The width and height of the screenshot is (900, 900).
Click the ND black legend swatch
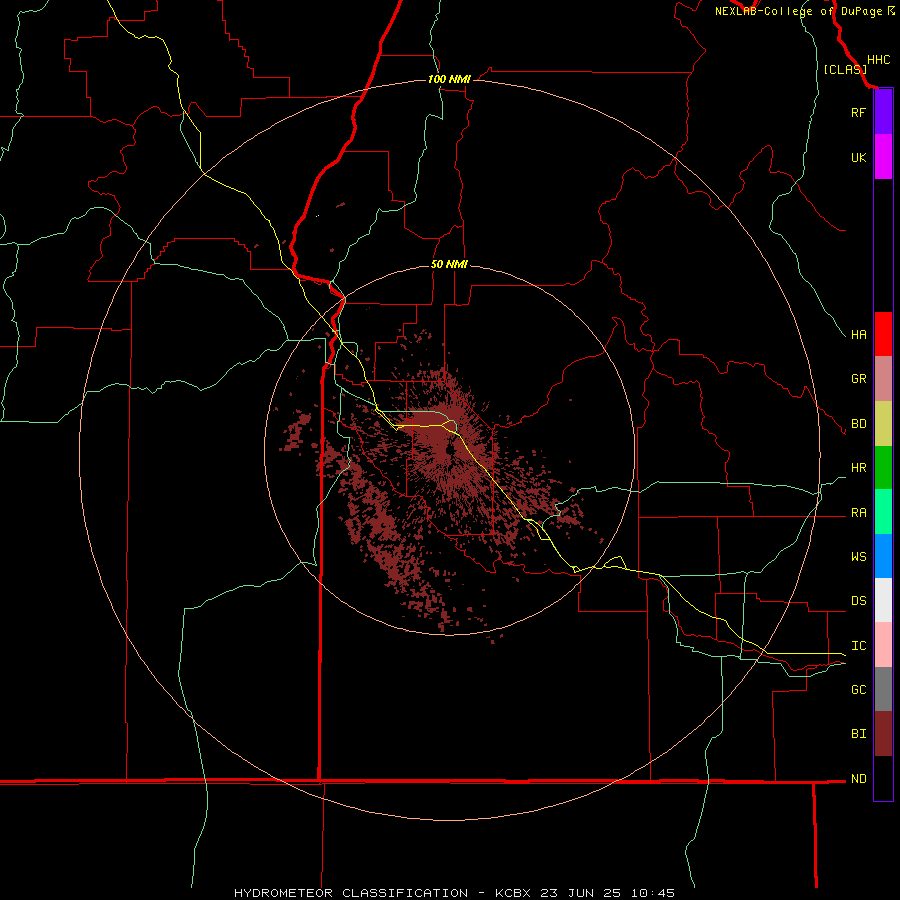(883, 778)
